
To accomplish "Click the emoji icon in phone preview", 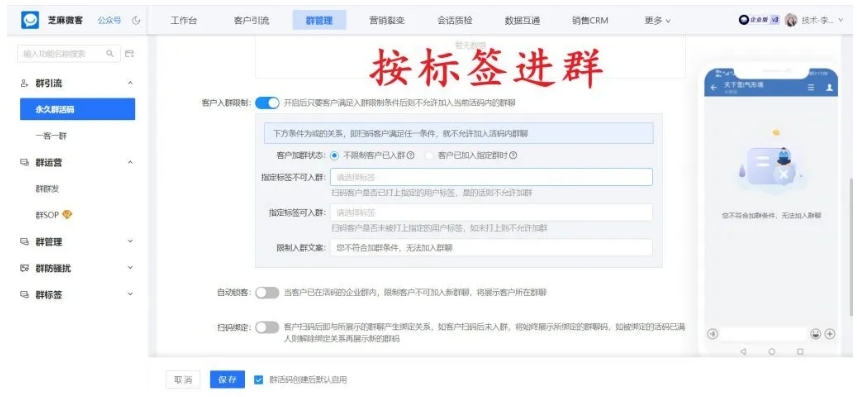I will click(816, 334).
